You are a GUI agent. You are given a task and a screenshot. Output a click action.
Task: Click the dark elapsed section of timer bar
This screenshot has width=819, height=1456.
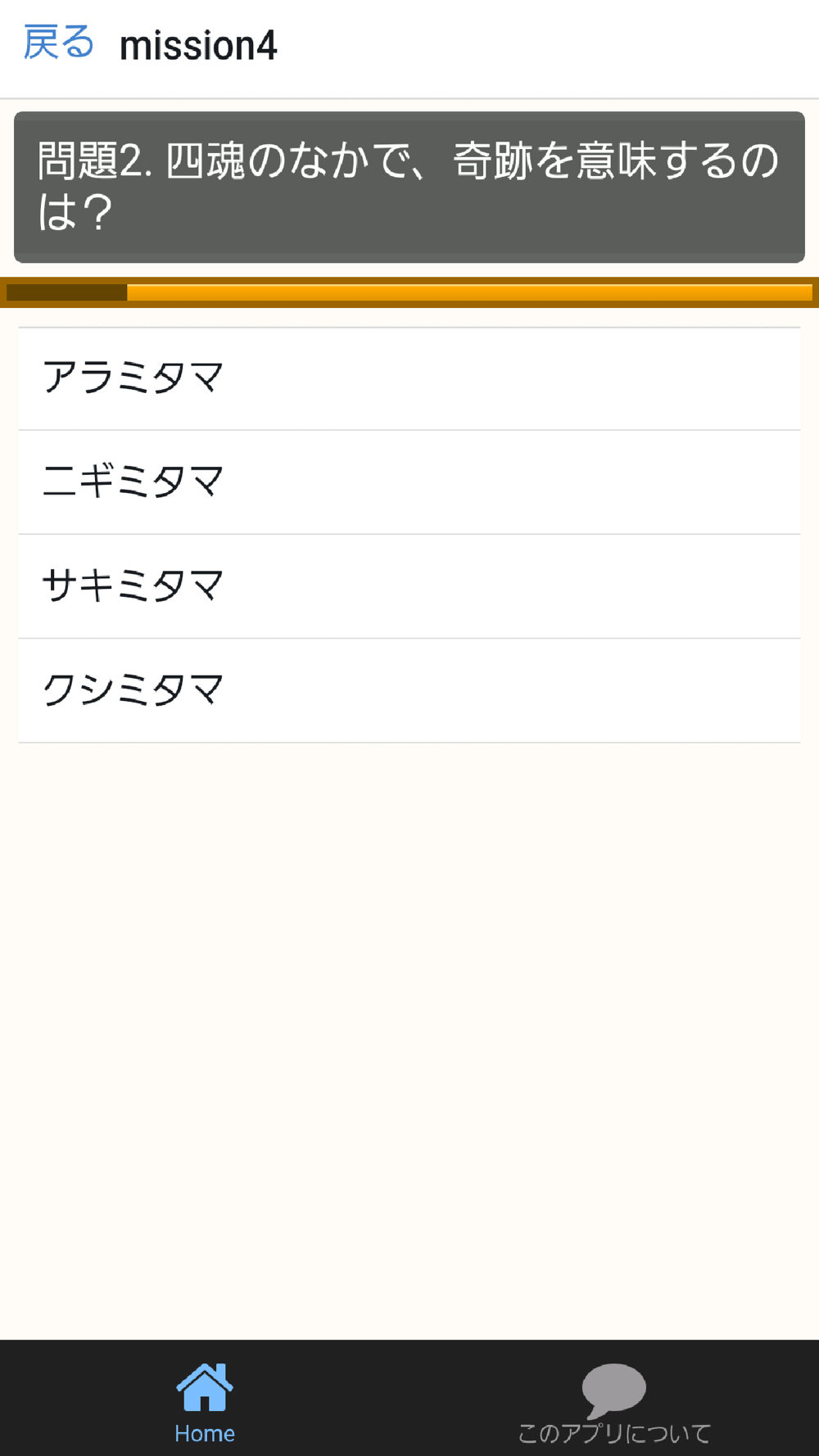coord(66,292)
